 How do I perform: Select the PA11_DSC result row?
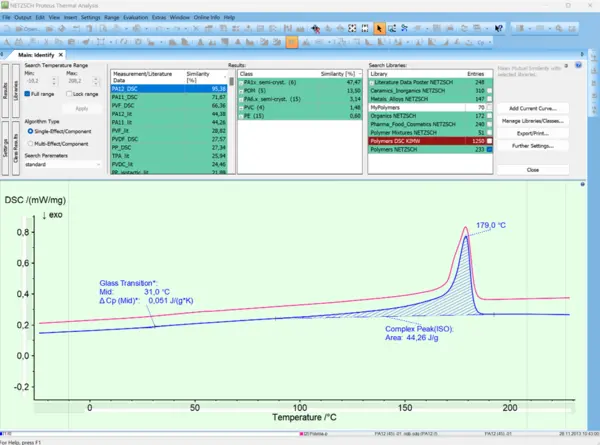169,97
